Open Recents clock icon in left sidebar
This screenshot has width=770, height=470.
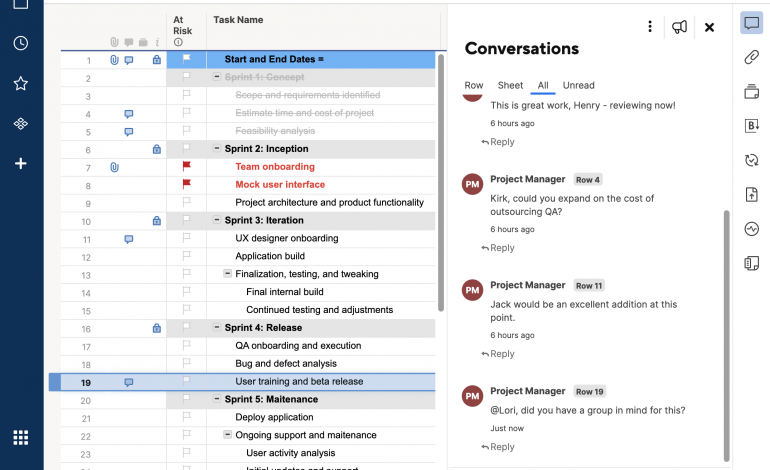click(x=21, y=43)
